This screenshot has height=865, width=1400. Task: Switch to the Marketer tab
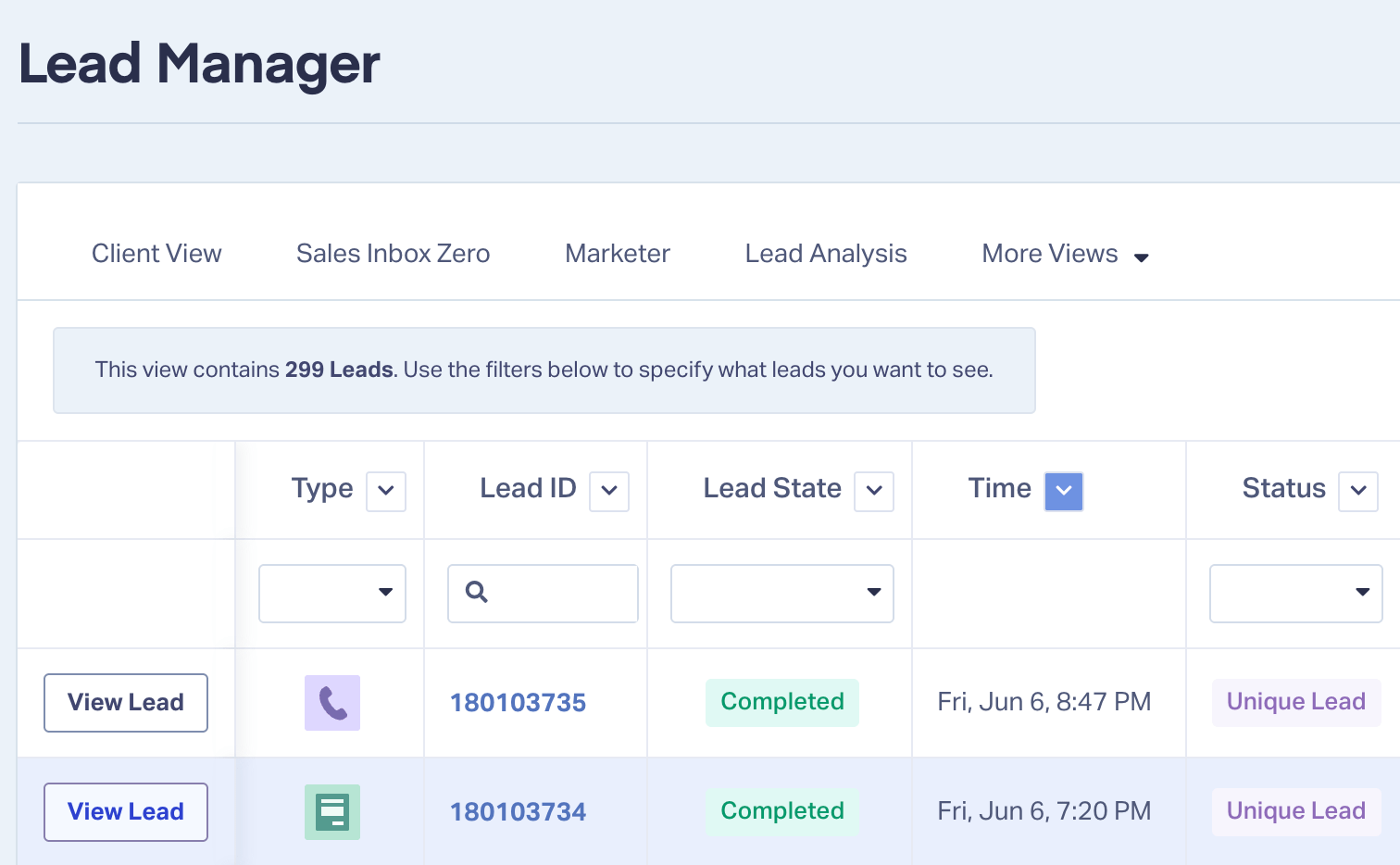618,254
